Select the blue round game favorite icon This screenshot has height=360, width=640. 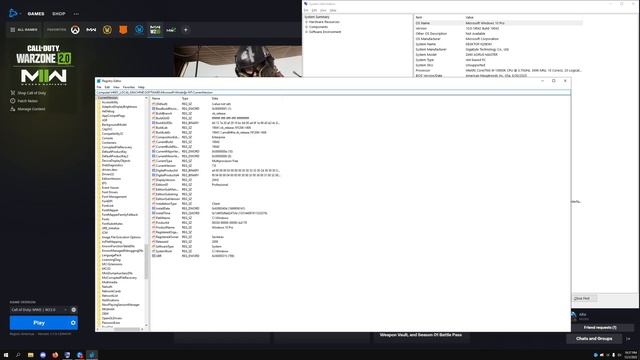point(139,30)
